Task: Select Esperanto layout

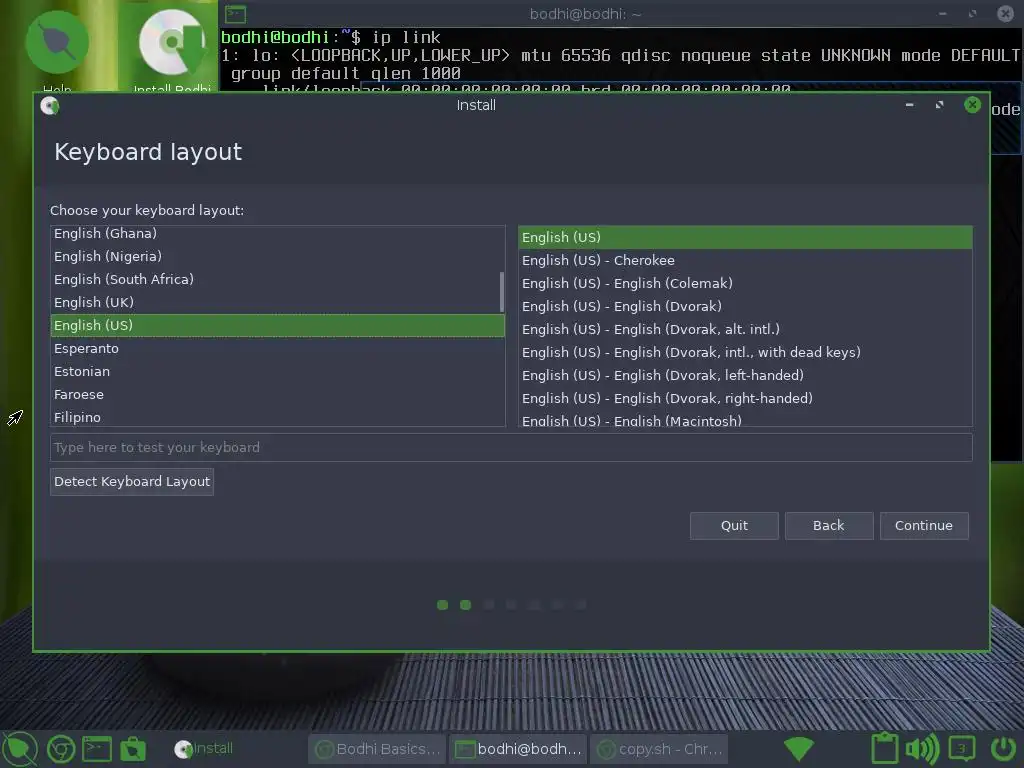Action: 278,349
